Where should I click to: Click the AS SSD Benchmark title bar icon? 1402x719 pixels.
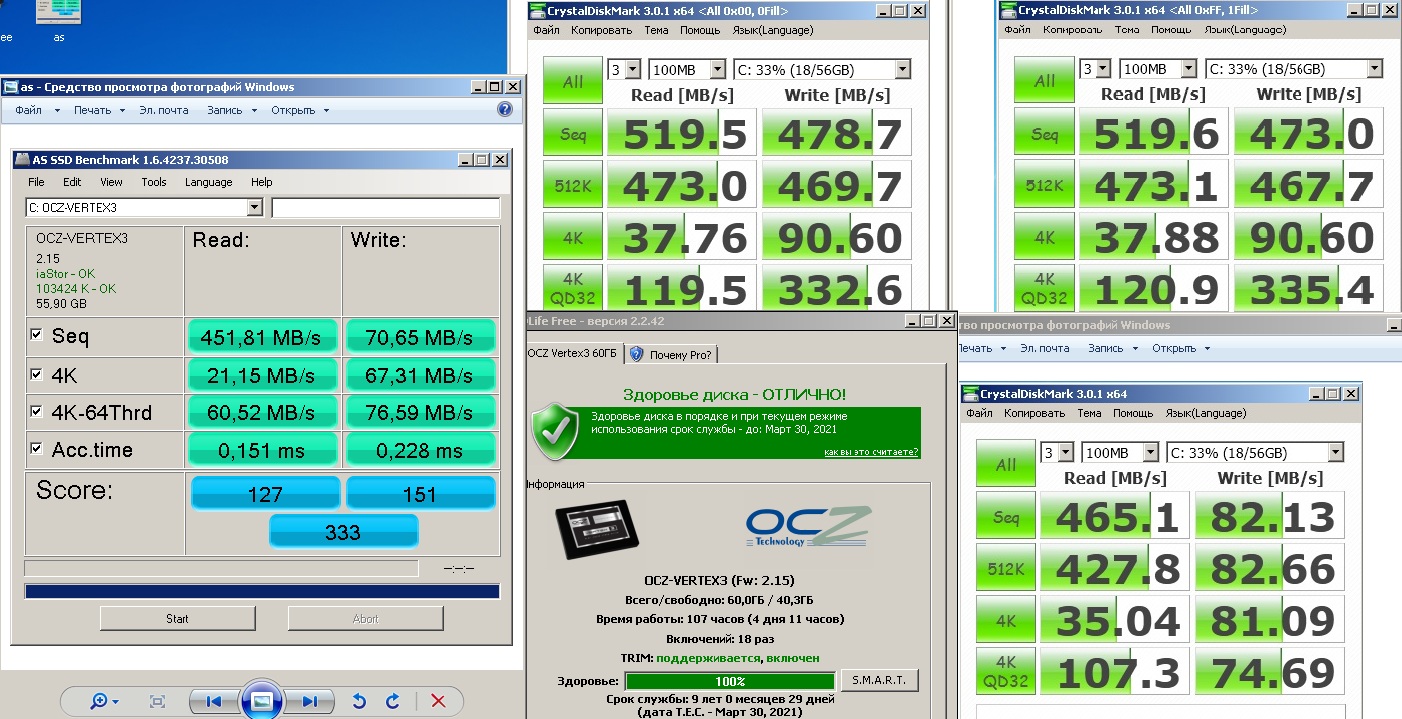click(22, 159)
